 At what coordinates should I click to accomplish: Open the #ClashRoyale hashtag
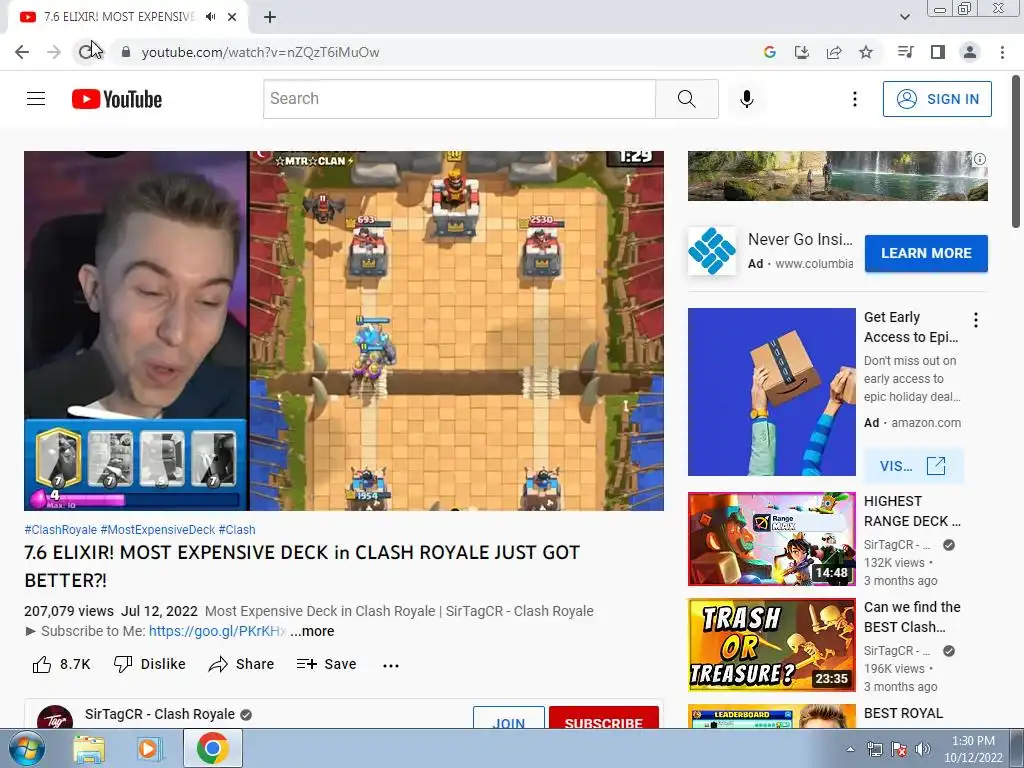[60, 530]
